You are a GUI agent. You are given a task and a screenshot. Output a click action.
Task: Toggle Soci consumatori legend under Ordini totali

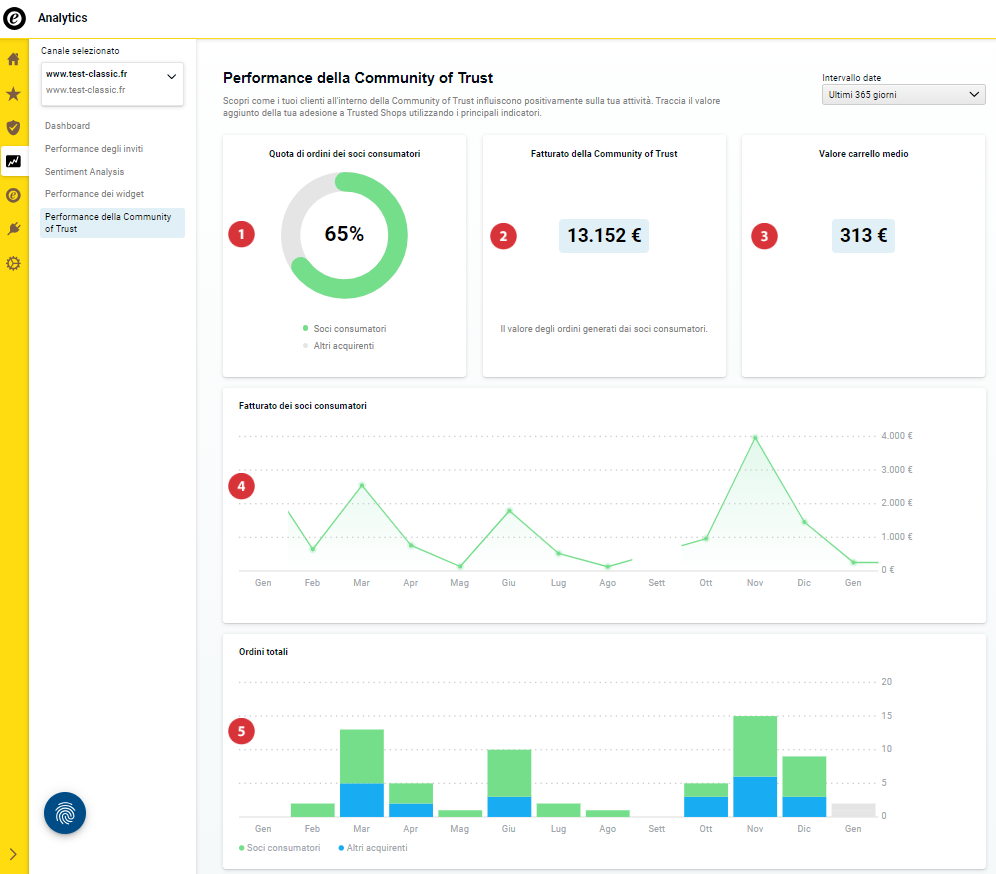click(x=279, y=848)
